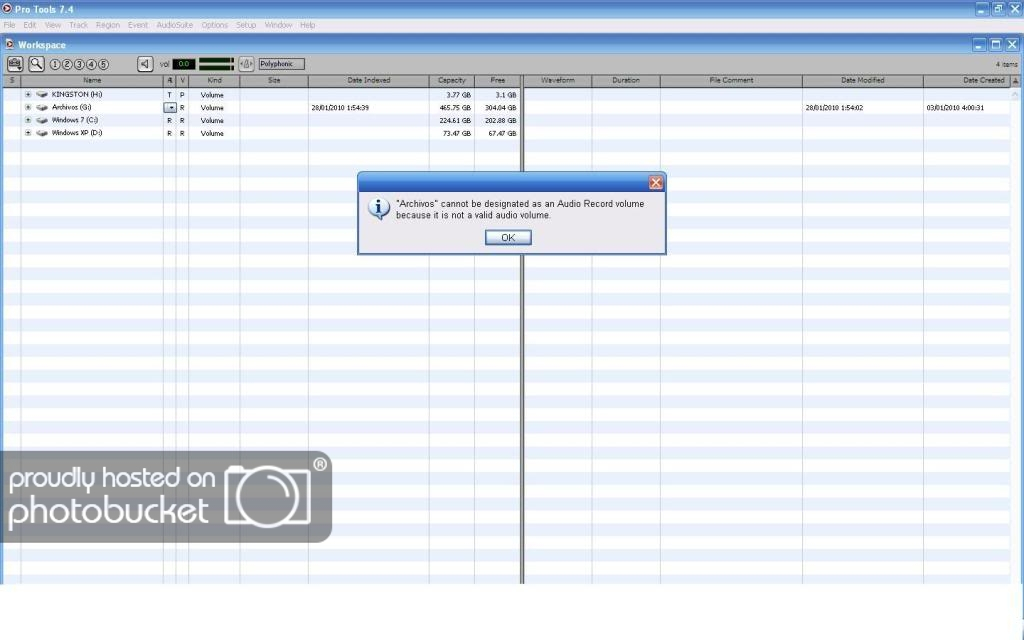The height and width of the screenshot is (640, 1024).
Task: Click the green preview level meter
Action: [216, 64]
